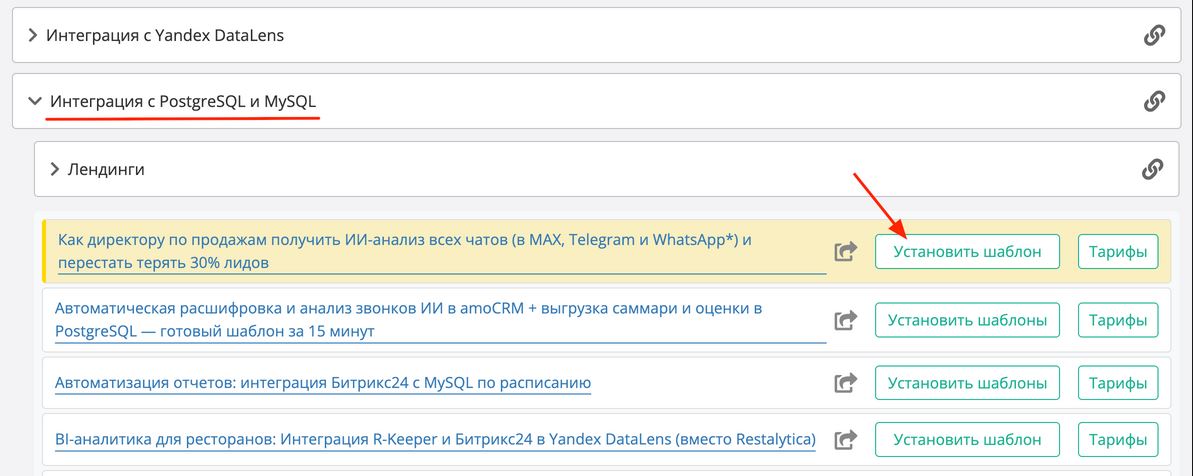The height and width of the screenshot is (476, 1193).
Task: Collapse Интеграция с PostgreSQL и MySQL section
Action: pos(182,101)
